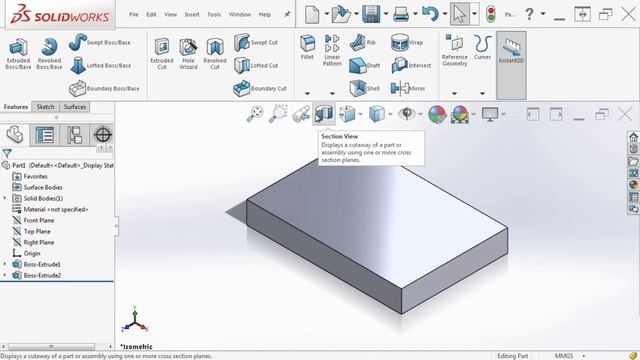The image size is (640, 360).
Task: Switch to the Surfaces tab
Action: pos(75,107)
